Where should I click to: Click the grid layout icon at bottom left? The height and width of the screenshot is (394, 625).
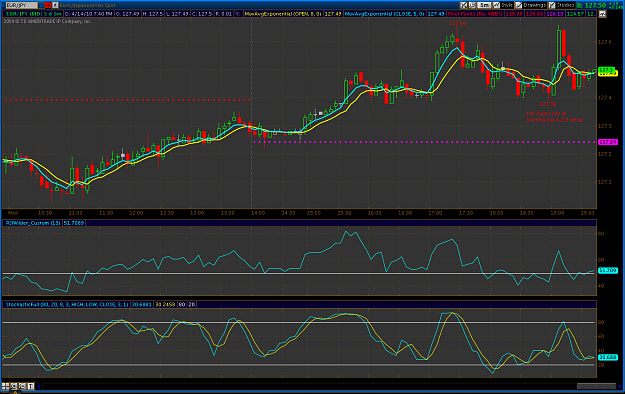tap(5, 386)
